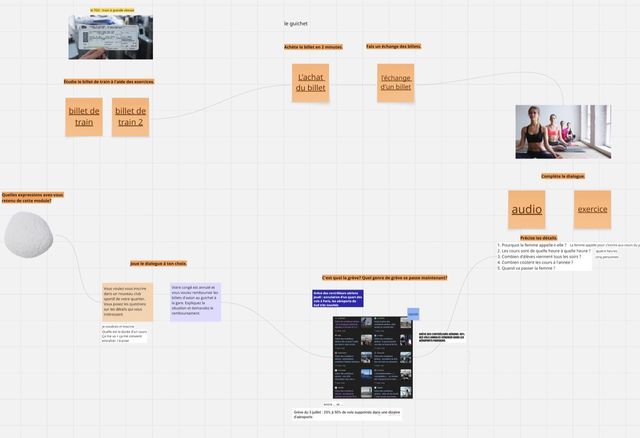640x438 pixels.
Task: Open the "billet de train 2" link
Action: [130, 117]
